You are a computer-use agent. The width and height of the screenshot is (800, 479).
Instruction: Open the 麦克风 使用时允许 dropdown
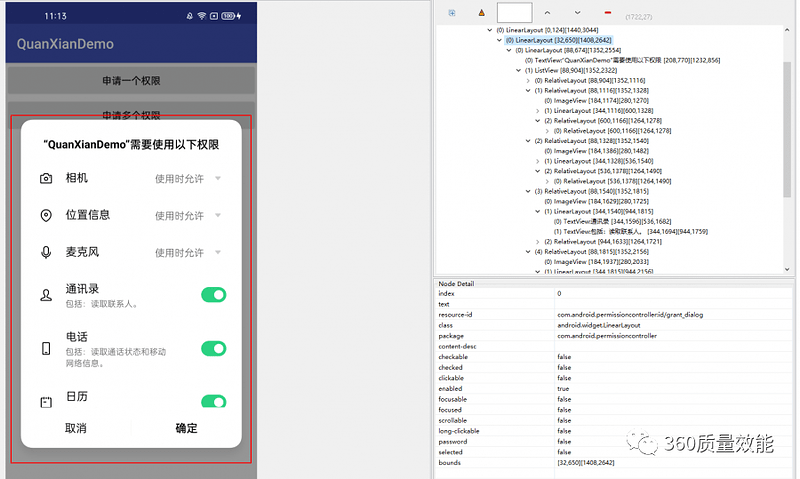tap(188, 253)
